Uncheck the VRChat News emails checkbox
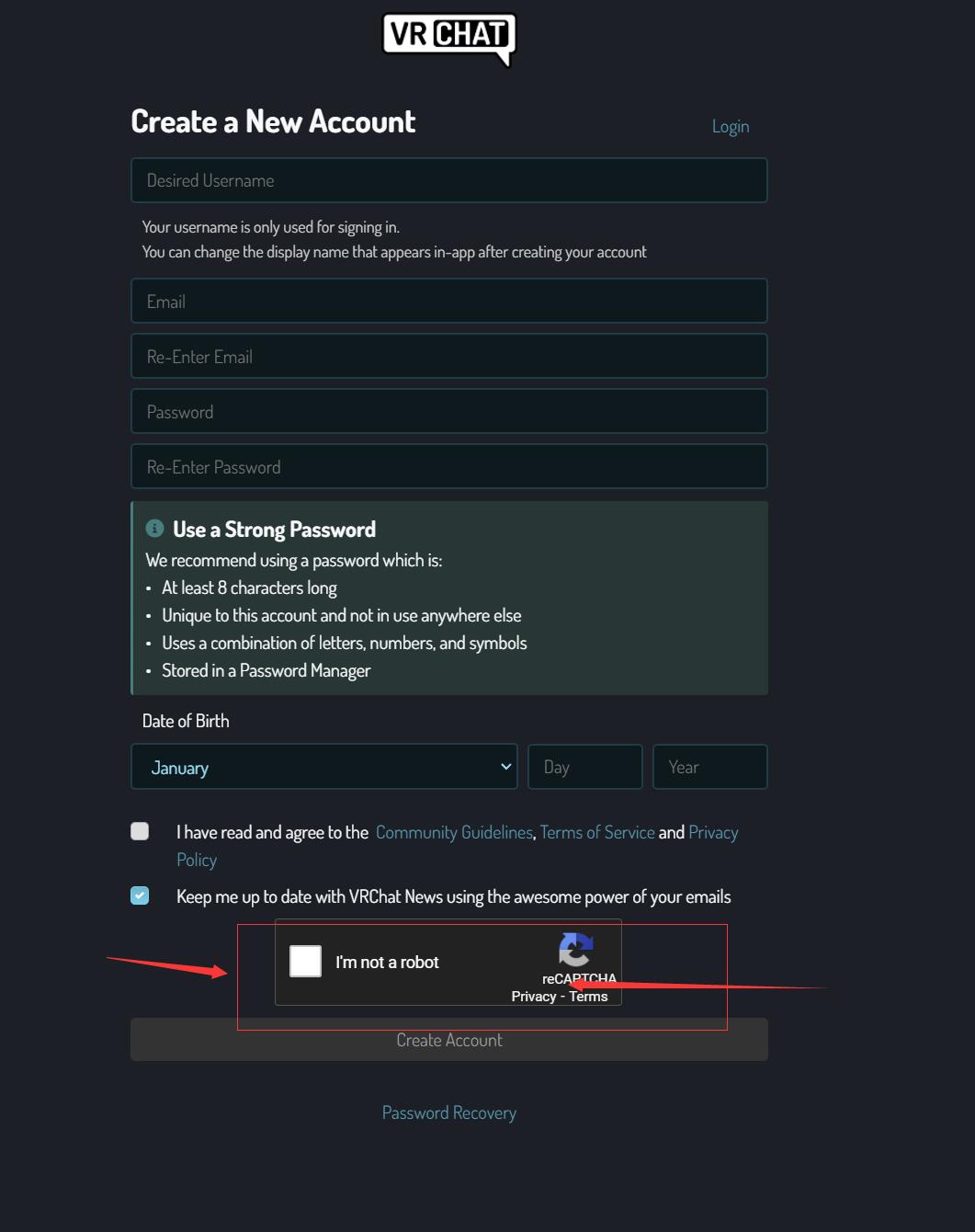 [140, 895]
